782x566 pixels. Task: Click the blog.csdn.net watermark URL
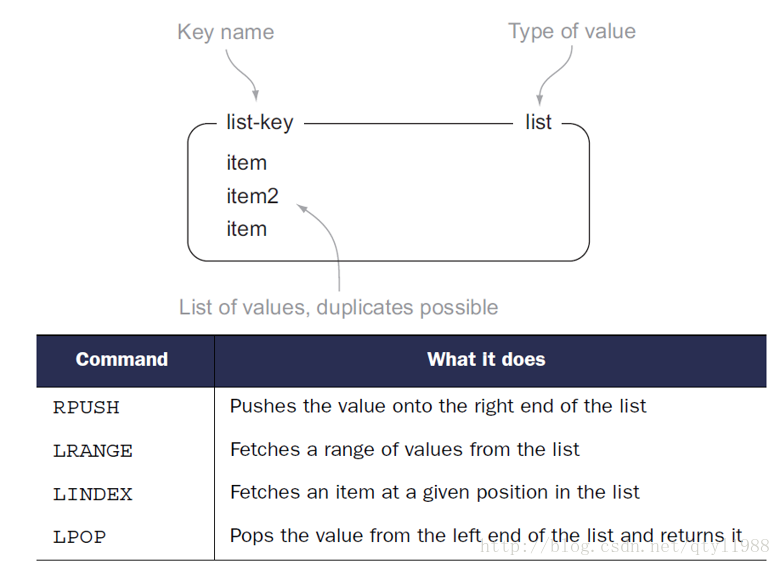624,547
